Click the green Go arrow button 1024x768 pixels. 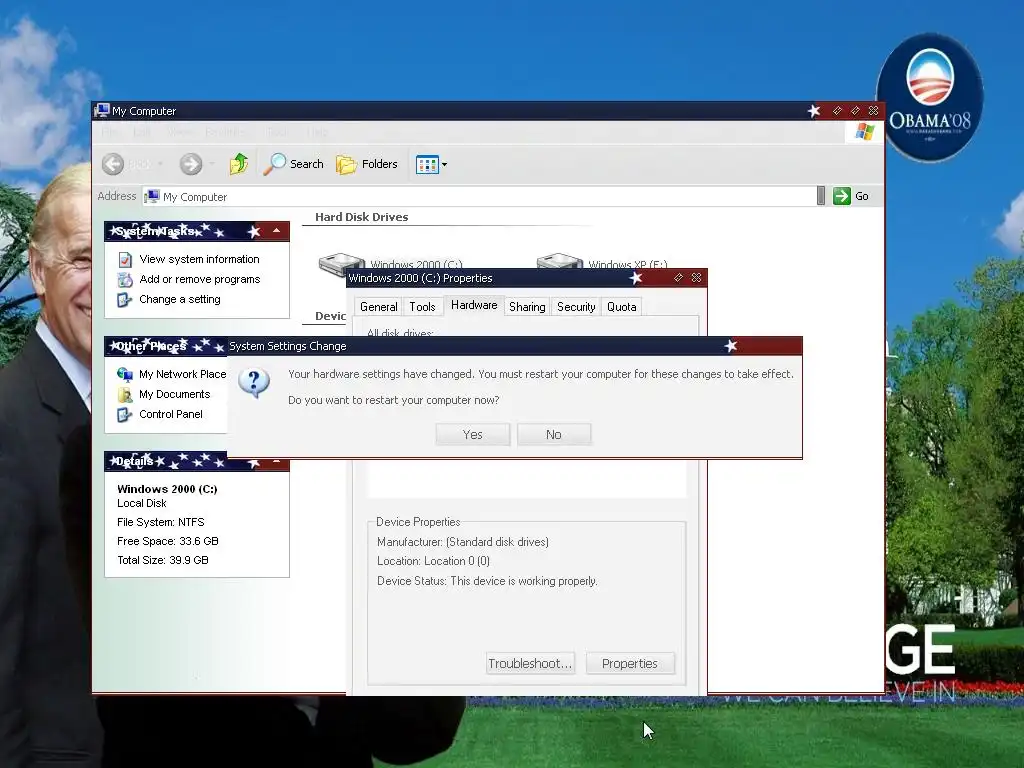click(x=842, y=196)
